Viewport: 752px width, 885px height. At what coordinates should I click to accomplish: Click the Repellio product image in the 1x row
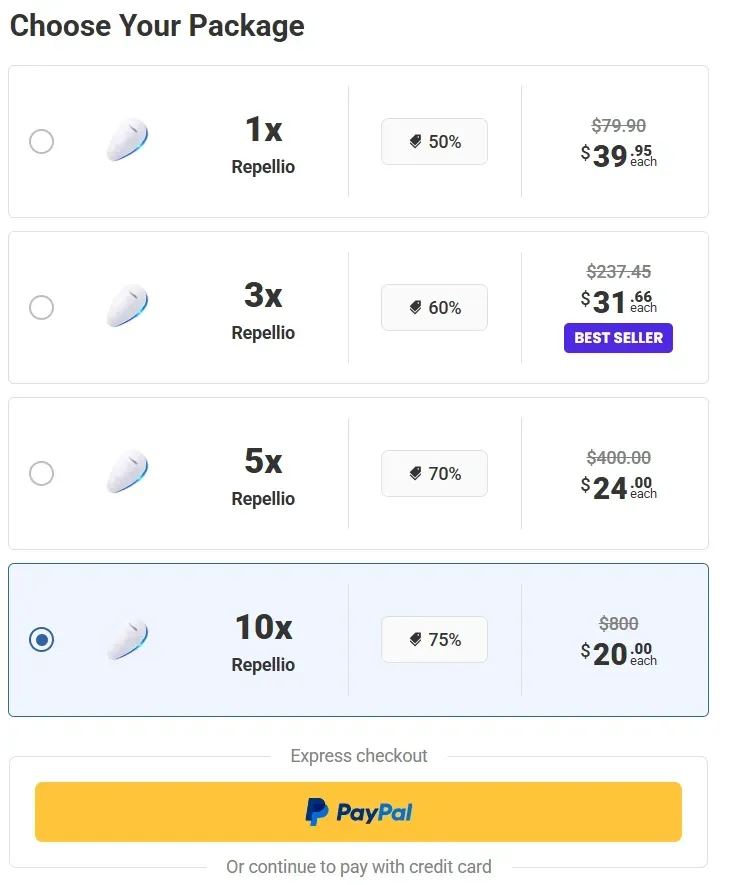pos(127,141)
